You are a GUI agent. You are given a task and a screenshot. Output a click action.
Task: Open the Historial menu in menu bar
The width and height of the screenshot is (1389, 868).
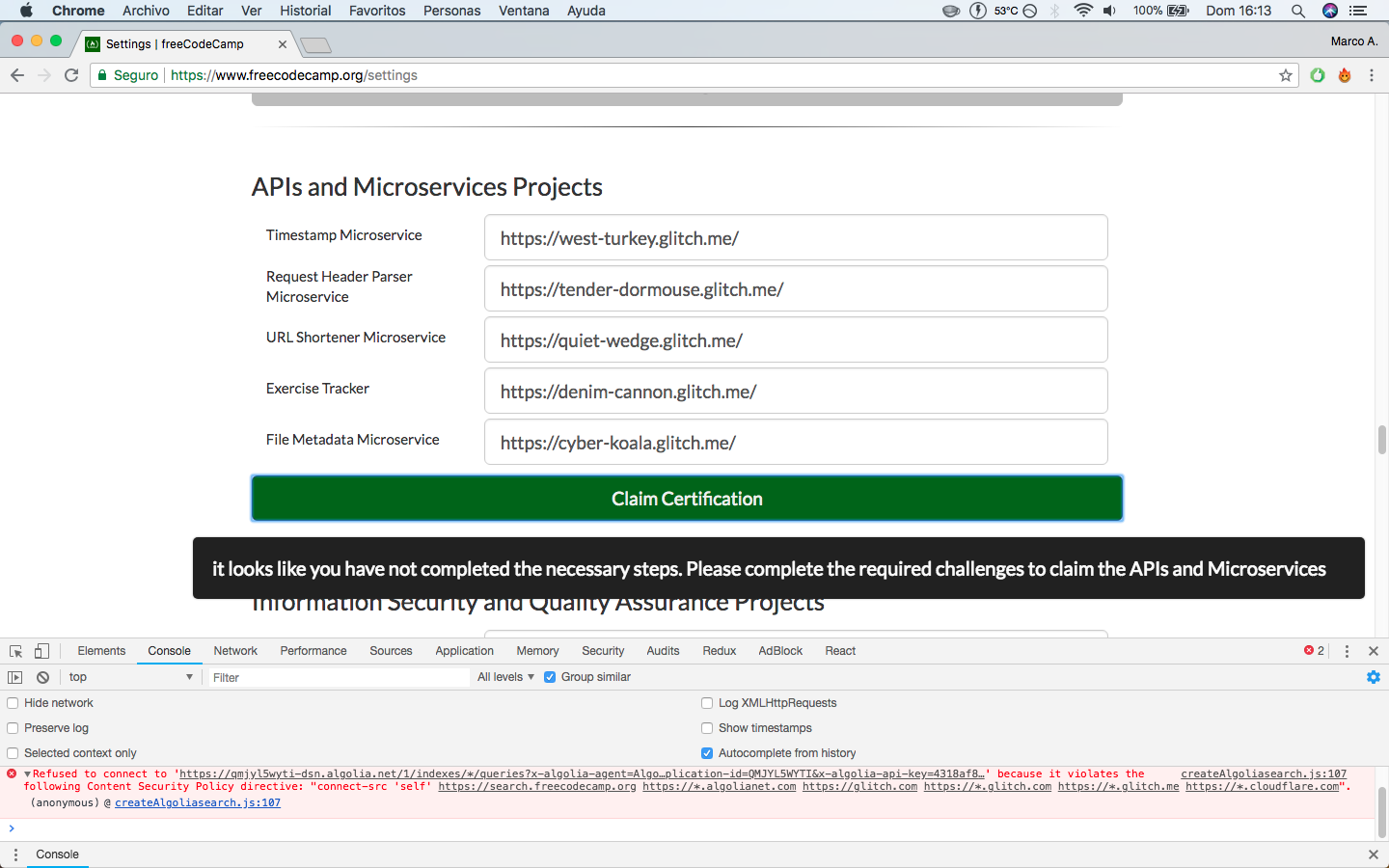coord(306,11)
